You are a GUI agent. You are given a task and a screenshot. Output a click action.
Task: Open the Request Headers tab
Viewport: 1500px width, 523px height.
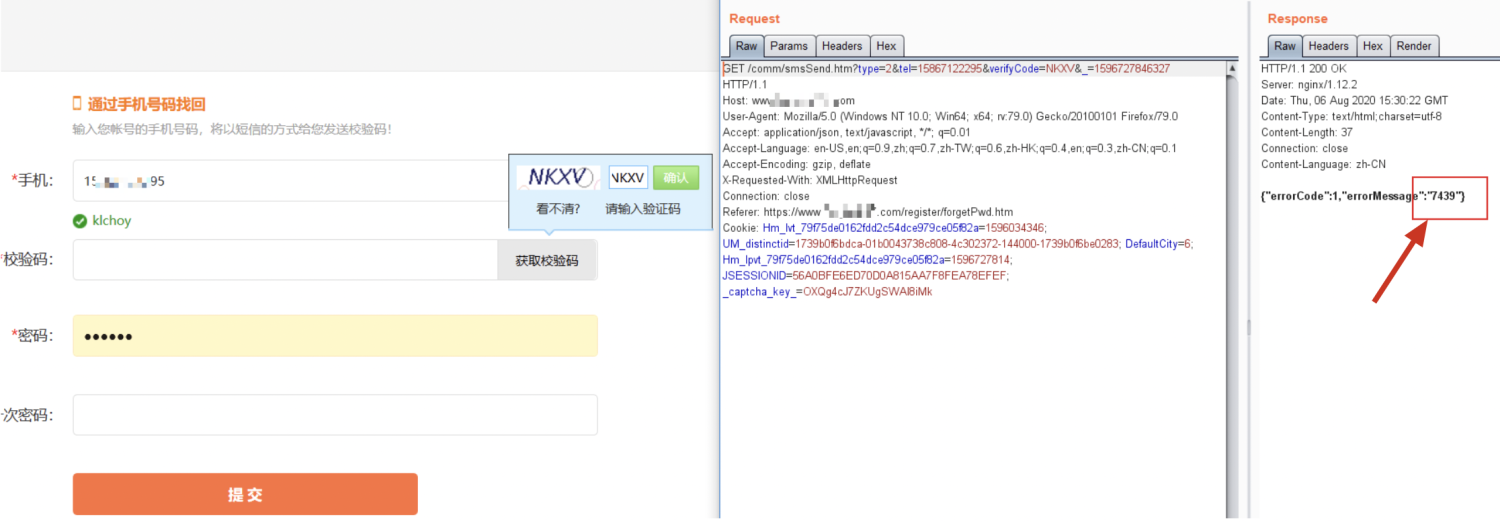click(842, 46)
